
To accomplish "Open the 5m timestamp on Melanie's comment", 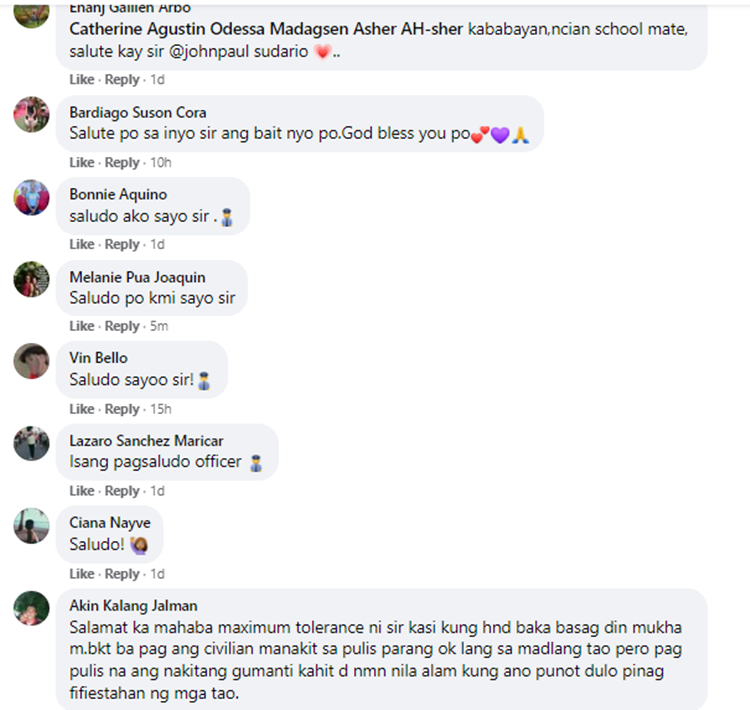I will tap(159, 326).
